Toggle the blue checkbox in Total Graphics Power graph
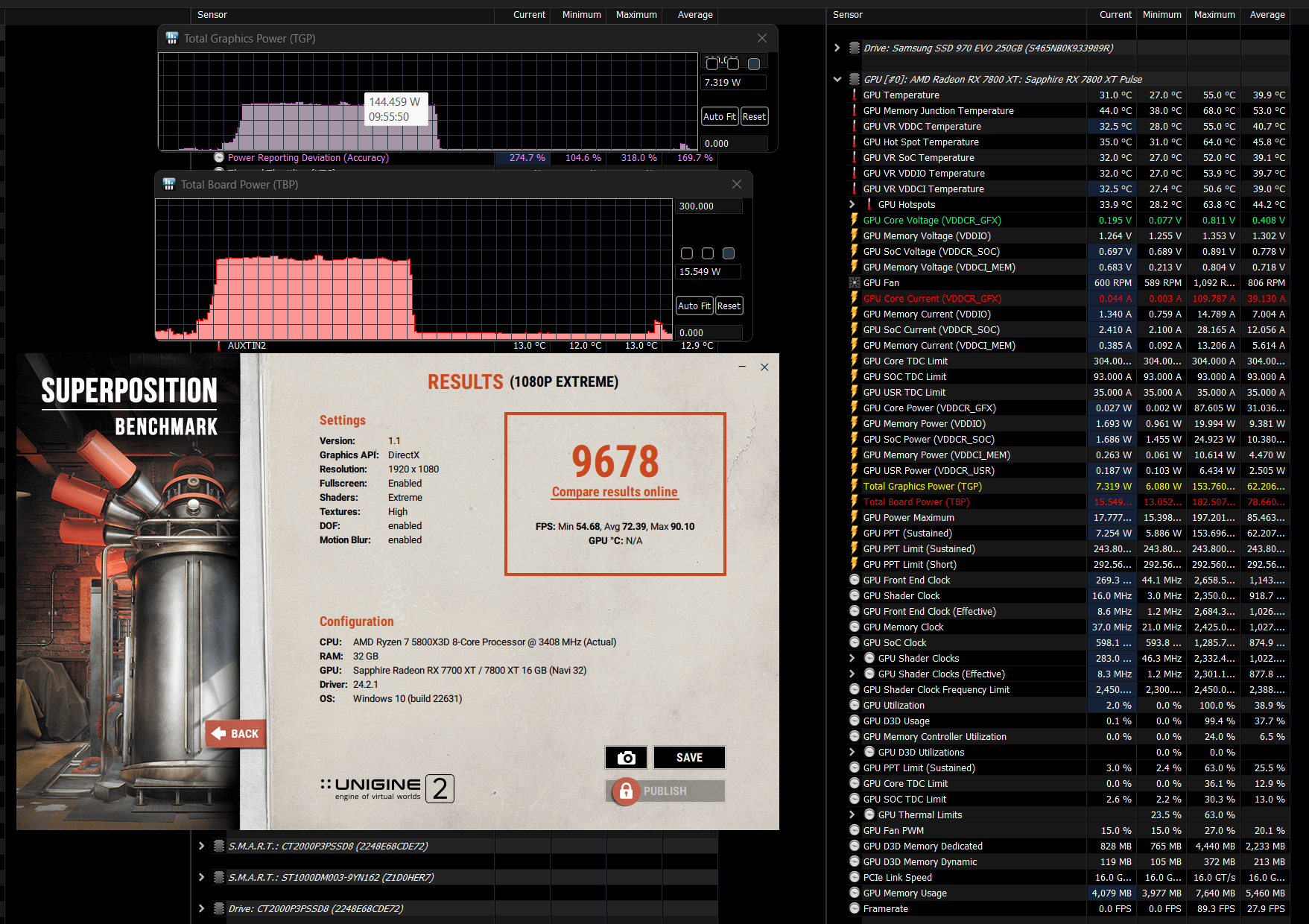1309x924 pixels. point(754,64)
